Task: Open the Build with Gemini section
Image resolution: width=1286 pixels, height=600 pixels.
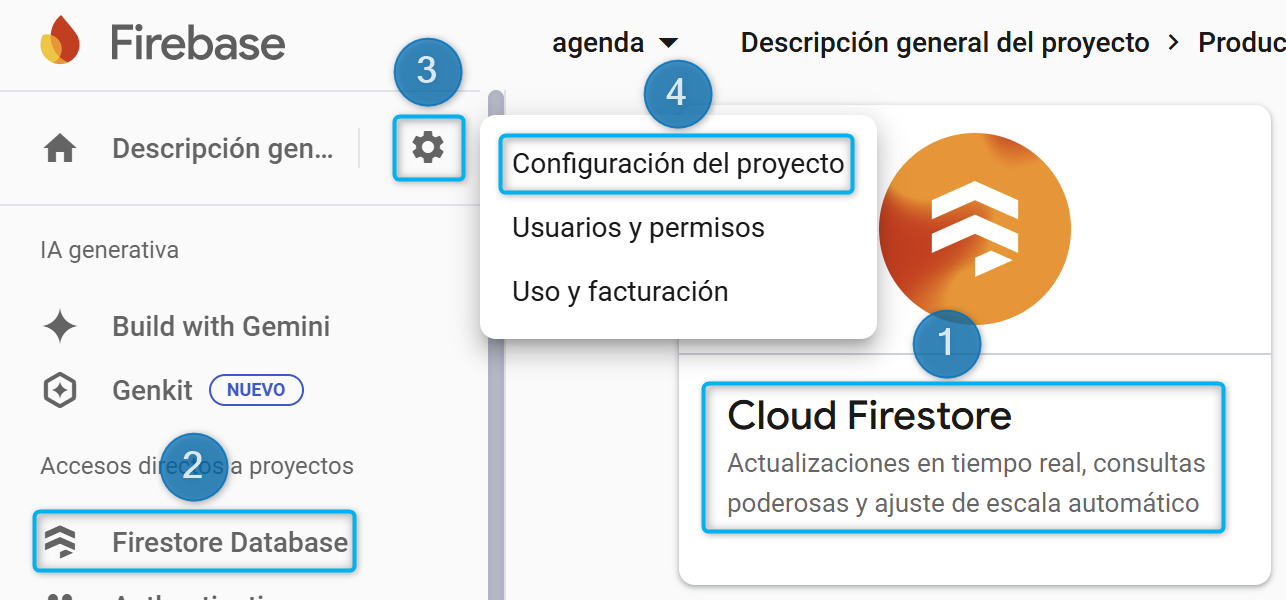Action: coord(220,326)
